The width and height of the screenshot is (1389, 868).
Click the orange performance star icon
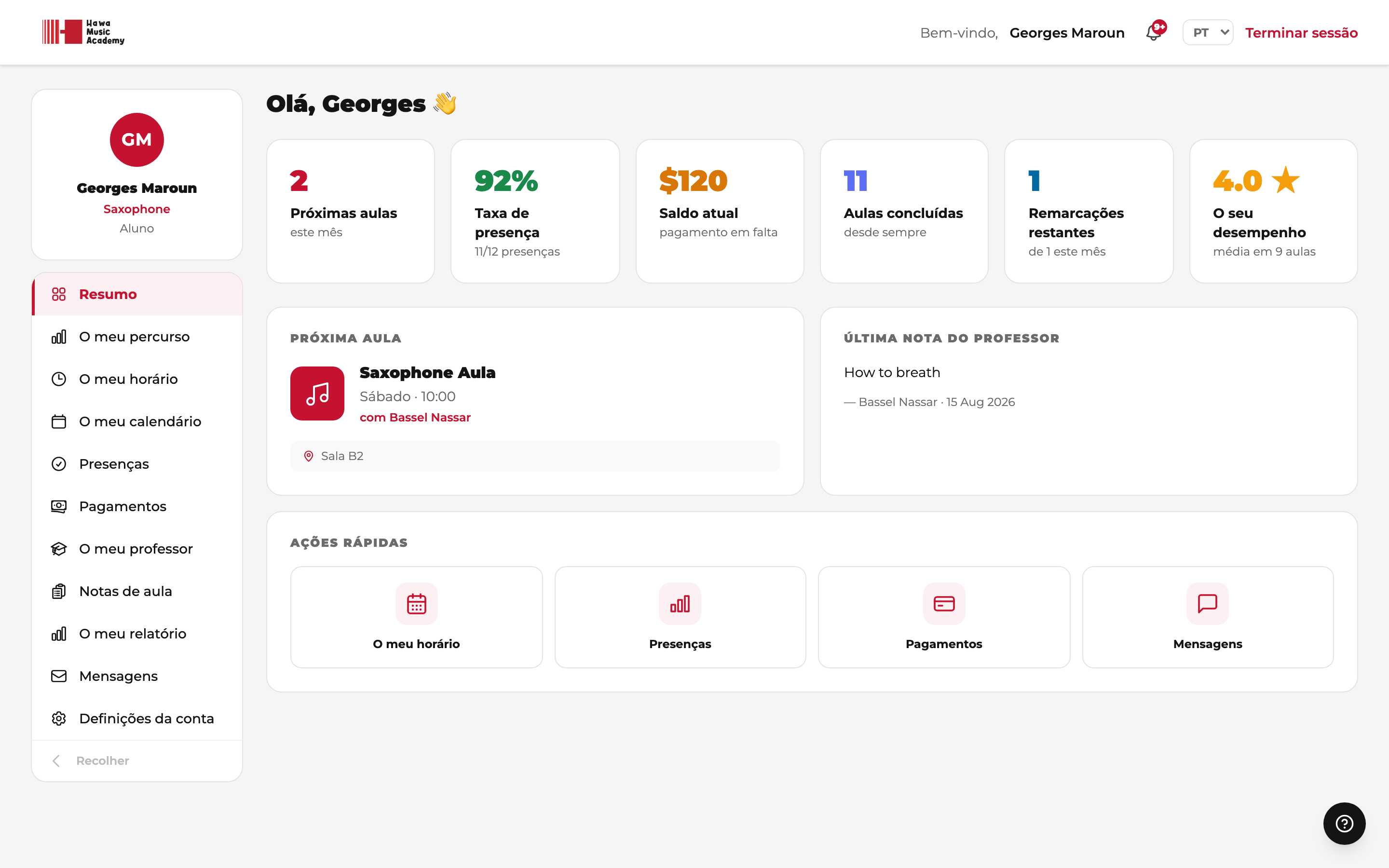[1285, 180]
